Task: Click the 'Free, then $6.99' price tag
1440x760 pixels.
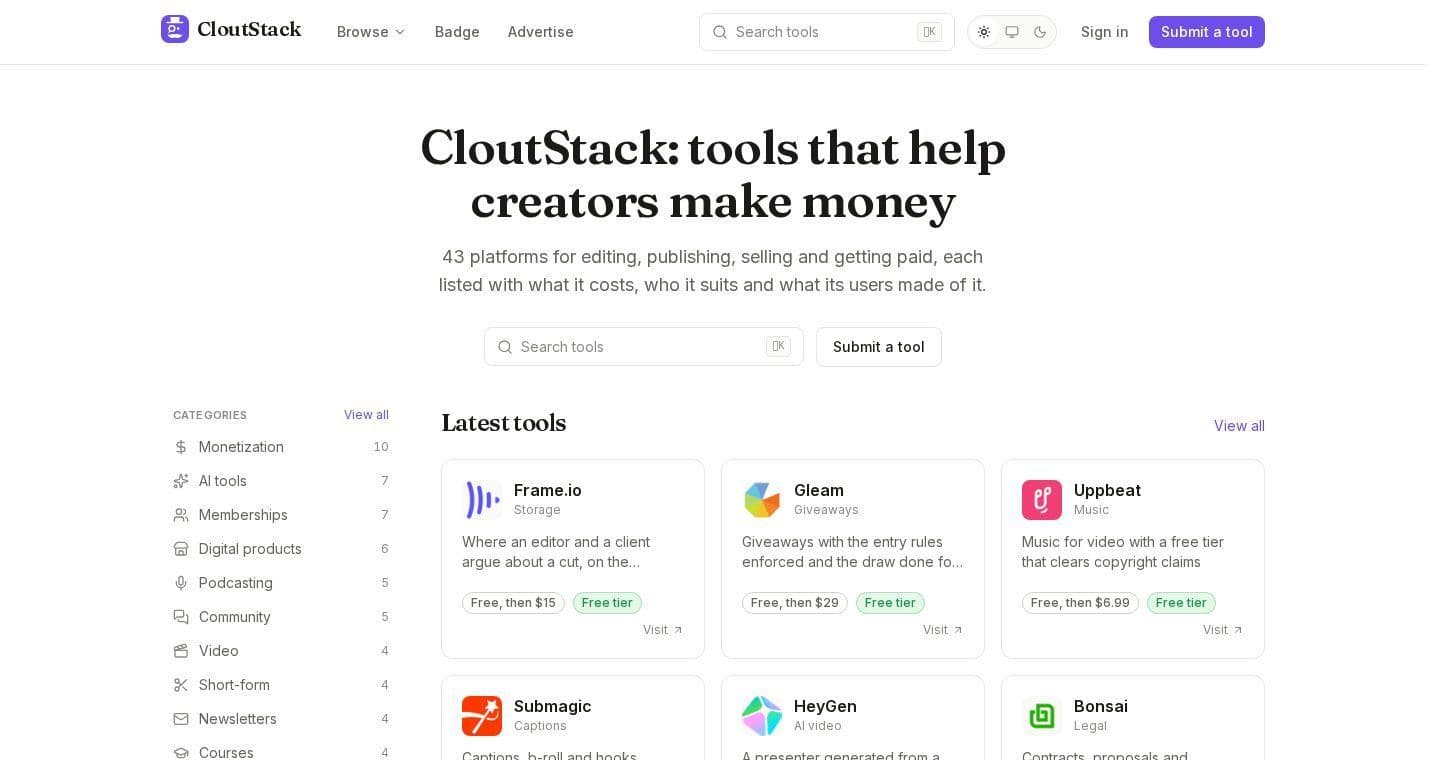Action: coord(1080,603)
